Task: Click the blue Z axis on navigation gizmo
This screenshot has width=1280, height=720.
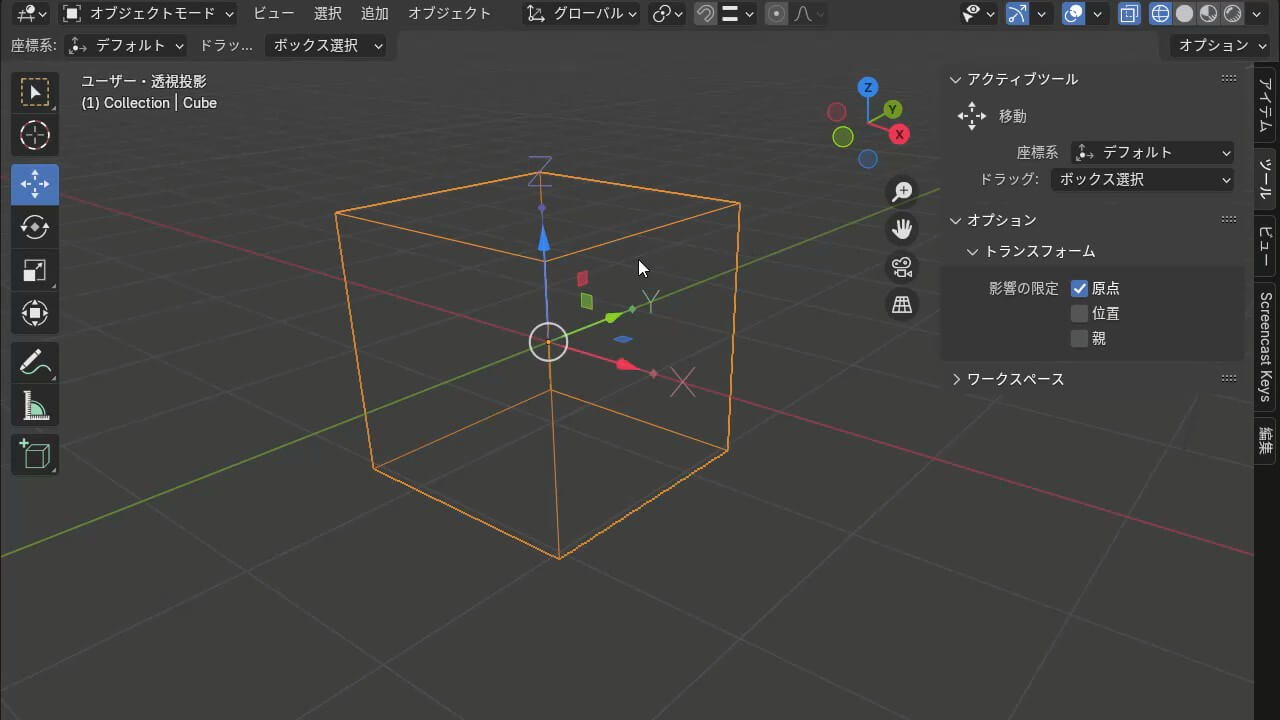Action: 868,87
